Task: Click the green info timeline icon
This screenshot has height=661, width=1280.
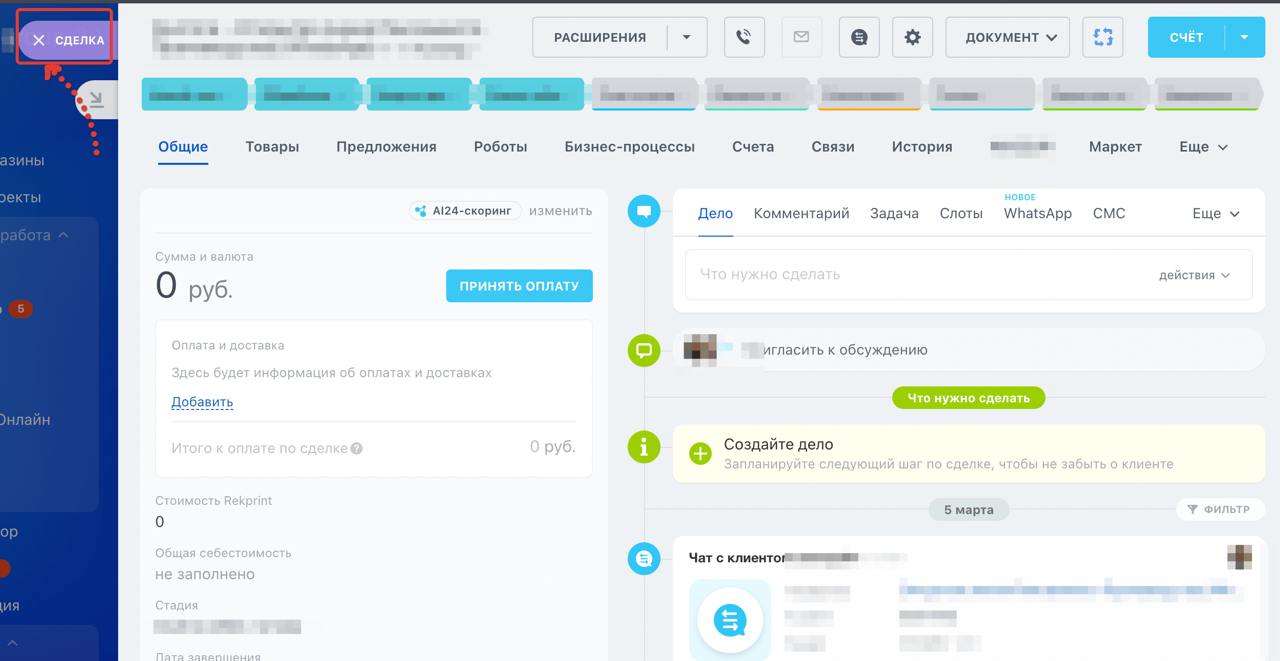Action: tap(644, 447)
